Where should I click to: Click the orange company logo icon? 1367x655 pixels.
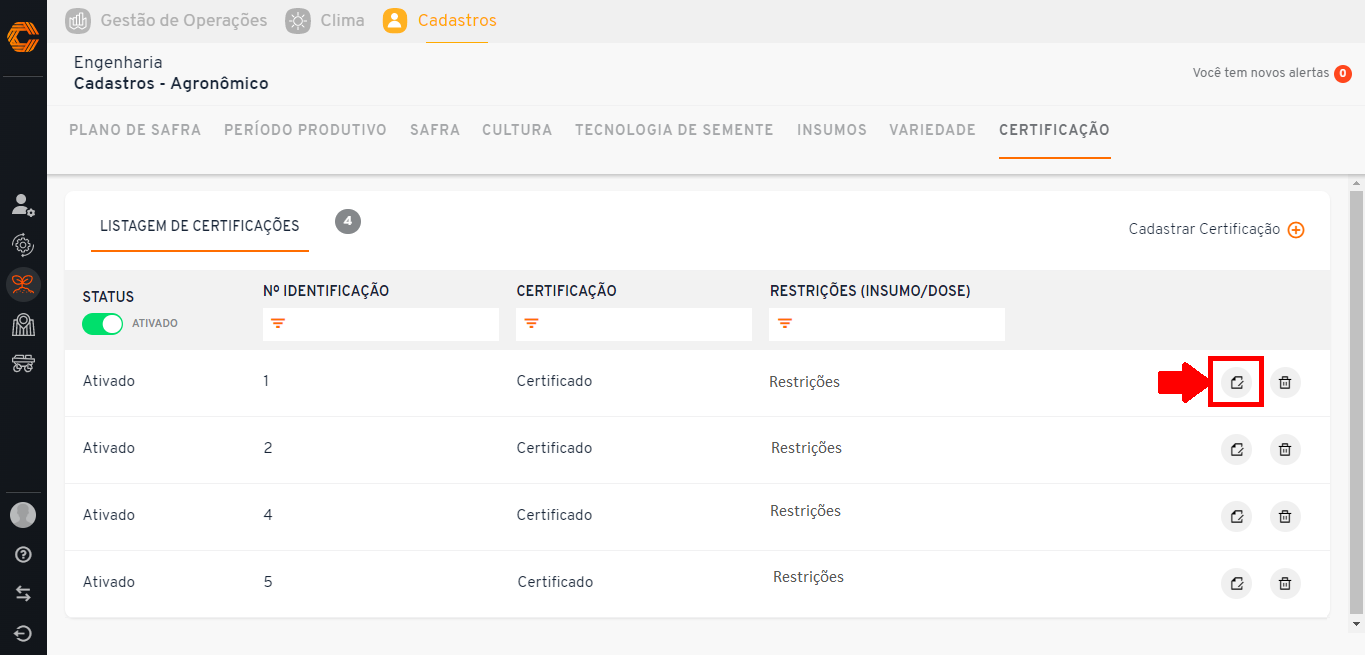[x=23, y=37]
